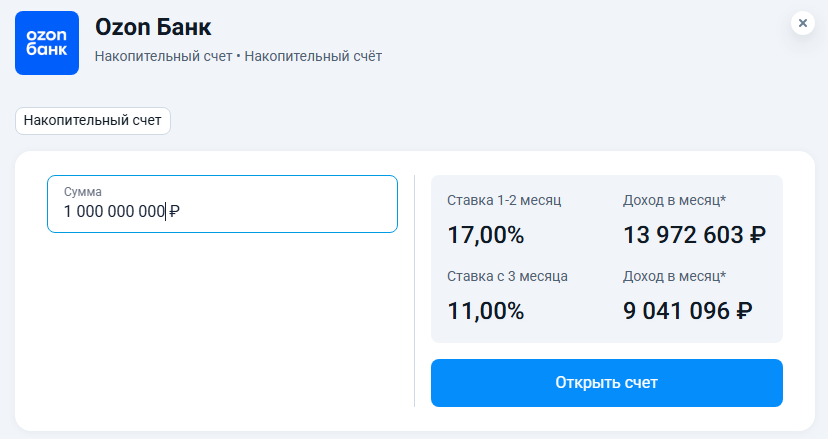Select the Накопительный счет chip tab

[x=93, y=120]
